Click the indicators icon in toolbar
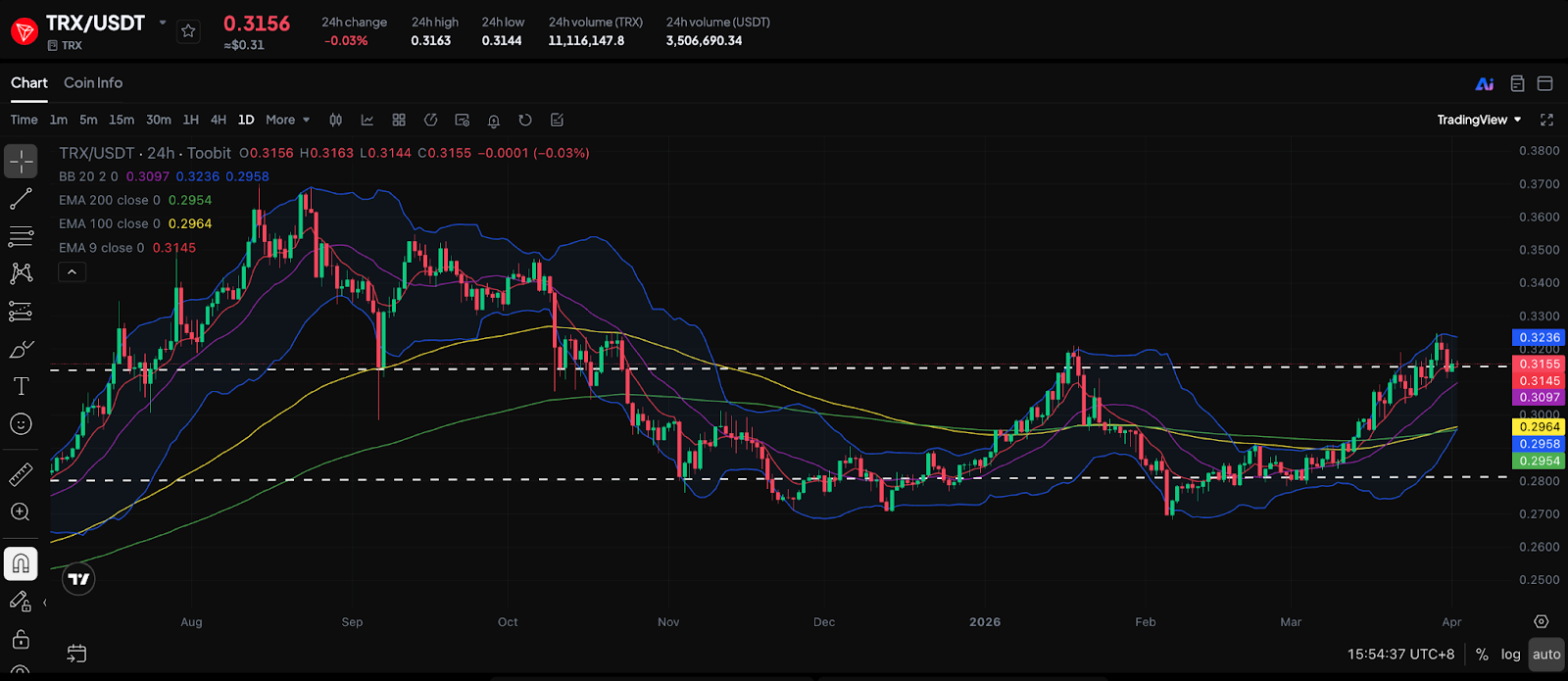 coord(367,120)
